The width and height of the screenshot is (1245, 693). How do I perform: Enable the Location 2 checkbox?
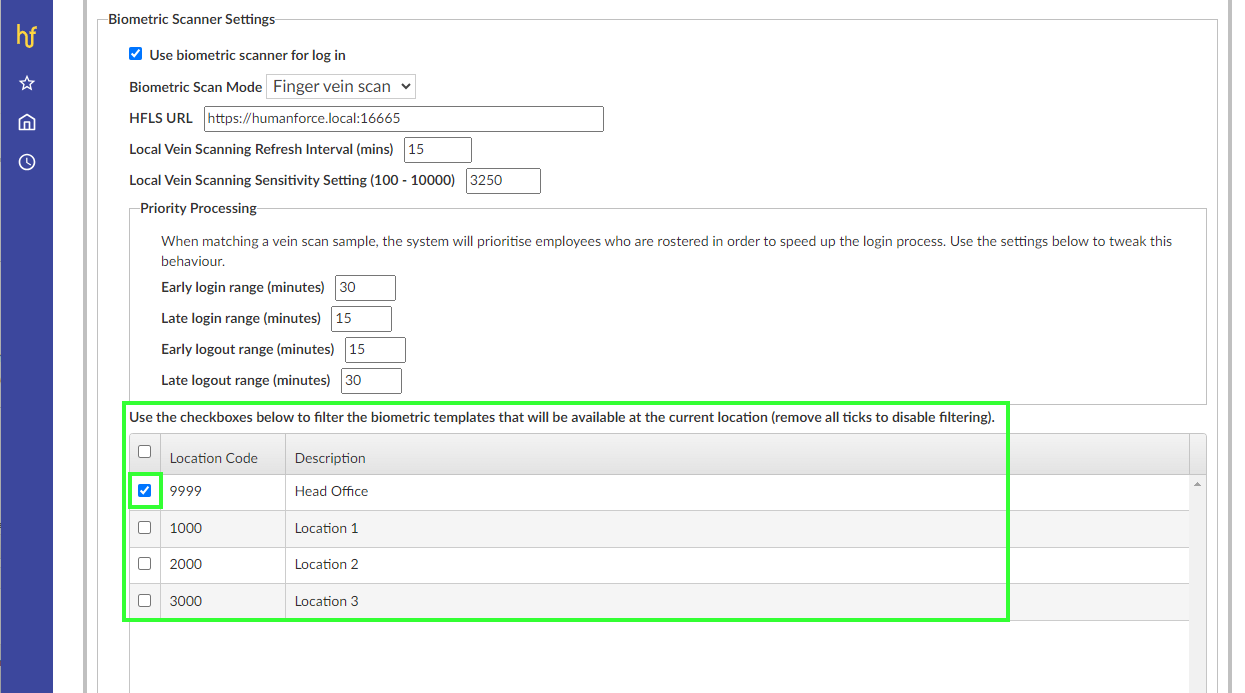pos(145,564)
